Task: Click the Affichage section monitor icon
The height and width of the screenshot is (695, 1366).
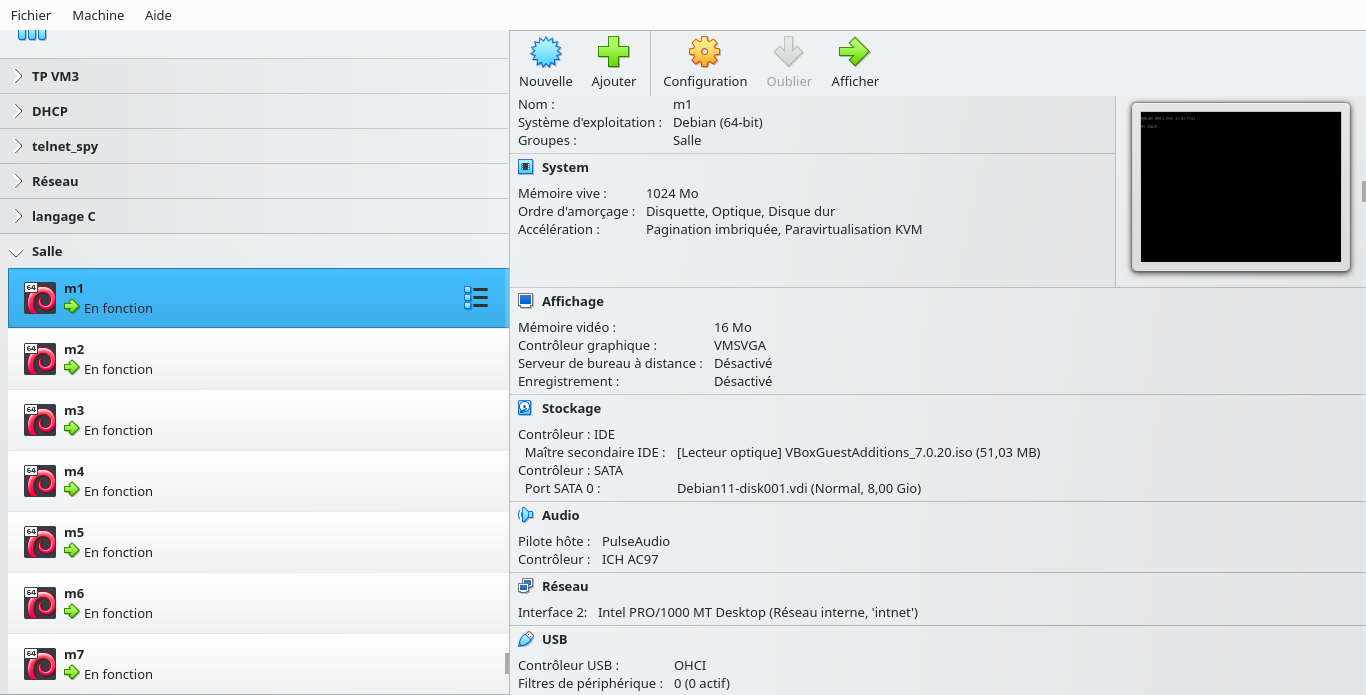Action: (526, 301)
